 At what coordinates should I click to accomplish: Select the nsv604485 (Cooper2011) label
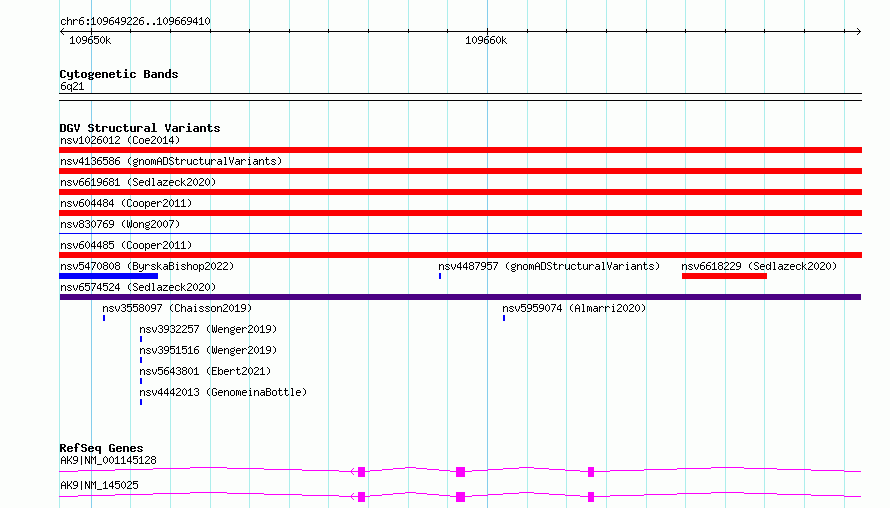(126, 245)
